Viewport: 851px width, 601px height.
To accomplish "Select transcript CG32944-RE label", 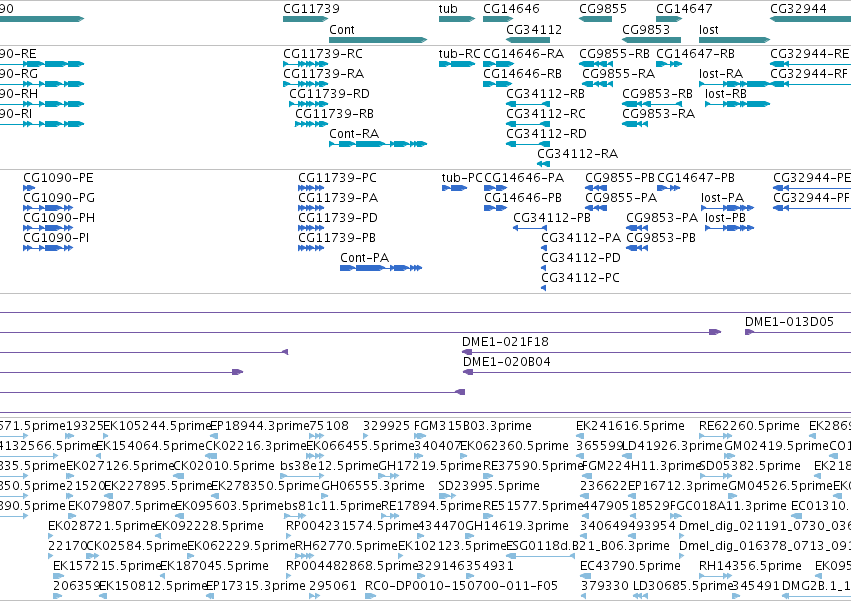I will pos(810,54).
